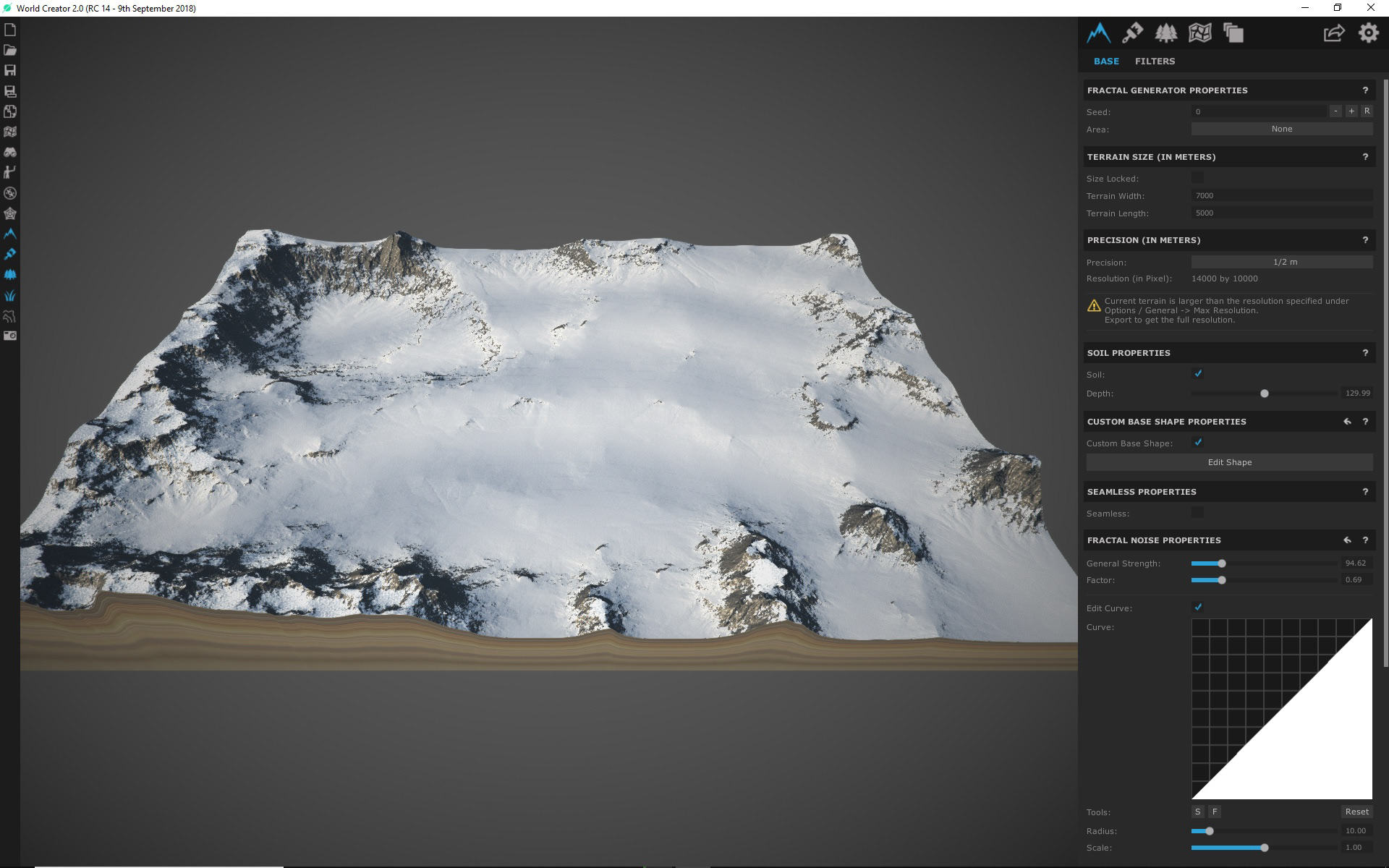
Task: Toggle the Size Locked checkbox
Action: (x=1198, y=178)
